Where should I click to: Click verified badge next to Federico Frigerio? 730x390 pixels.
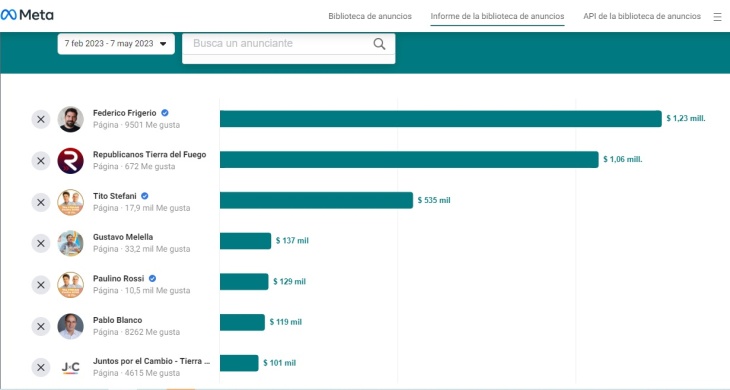tap(165, 113)
